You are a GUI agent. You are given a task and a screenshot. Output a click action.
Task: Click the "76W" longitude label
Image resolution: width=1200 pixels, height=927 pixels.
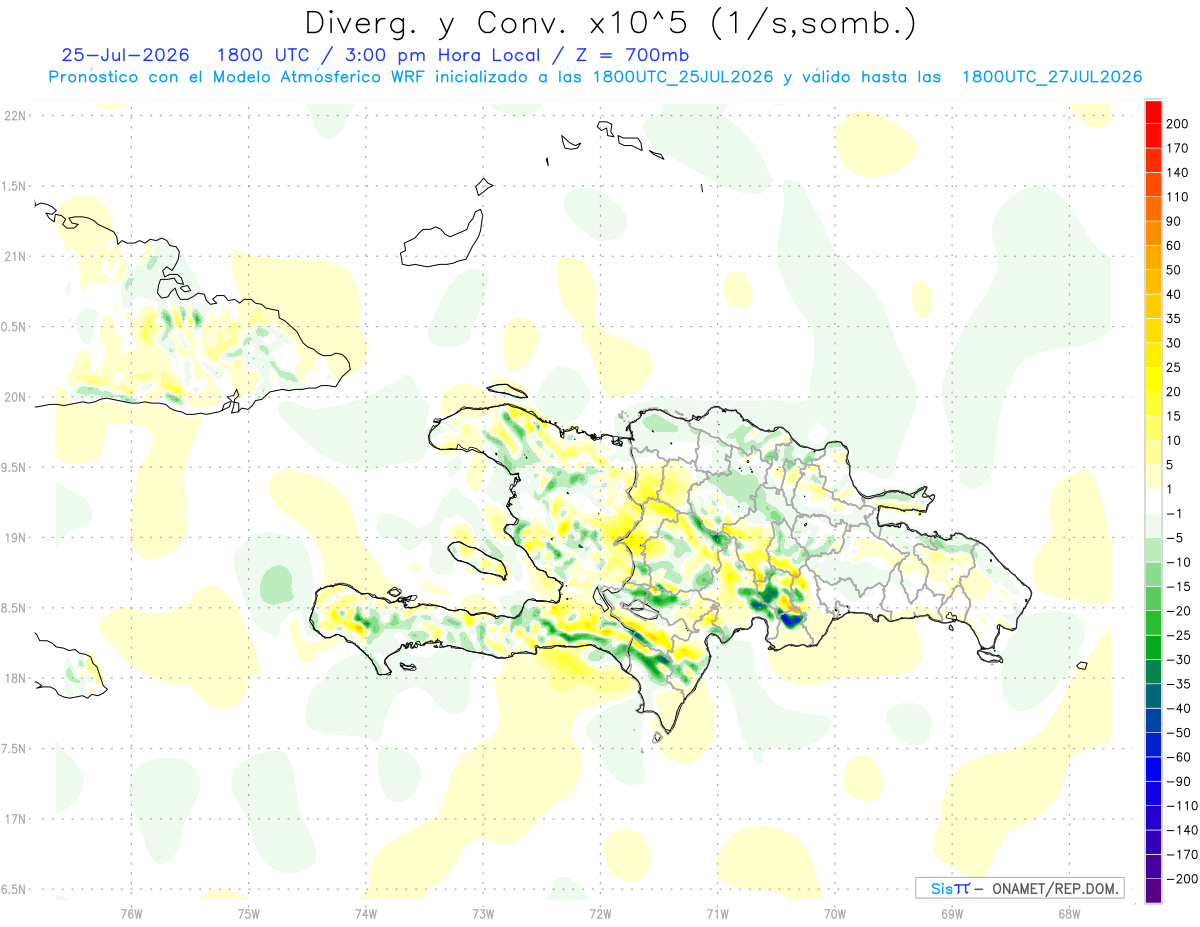[x=131, y=913]
